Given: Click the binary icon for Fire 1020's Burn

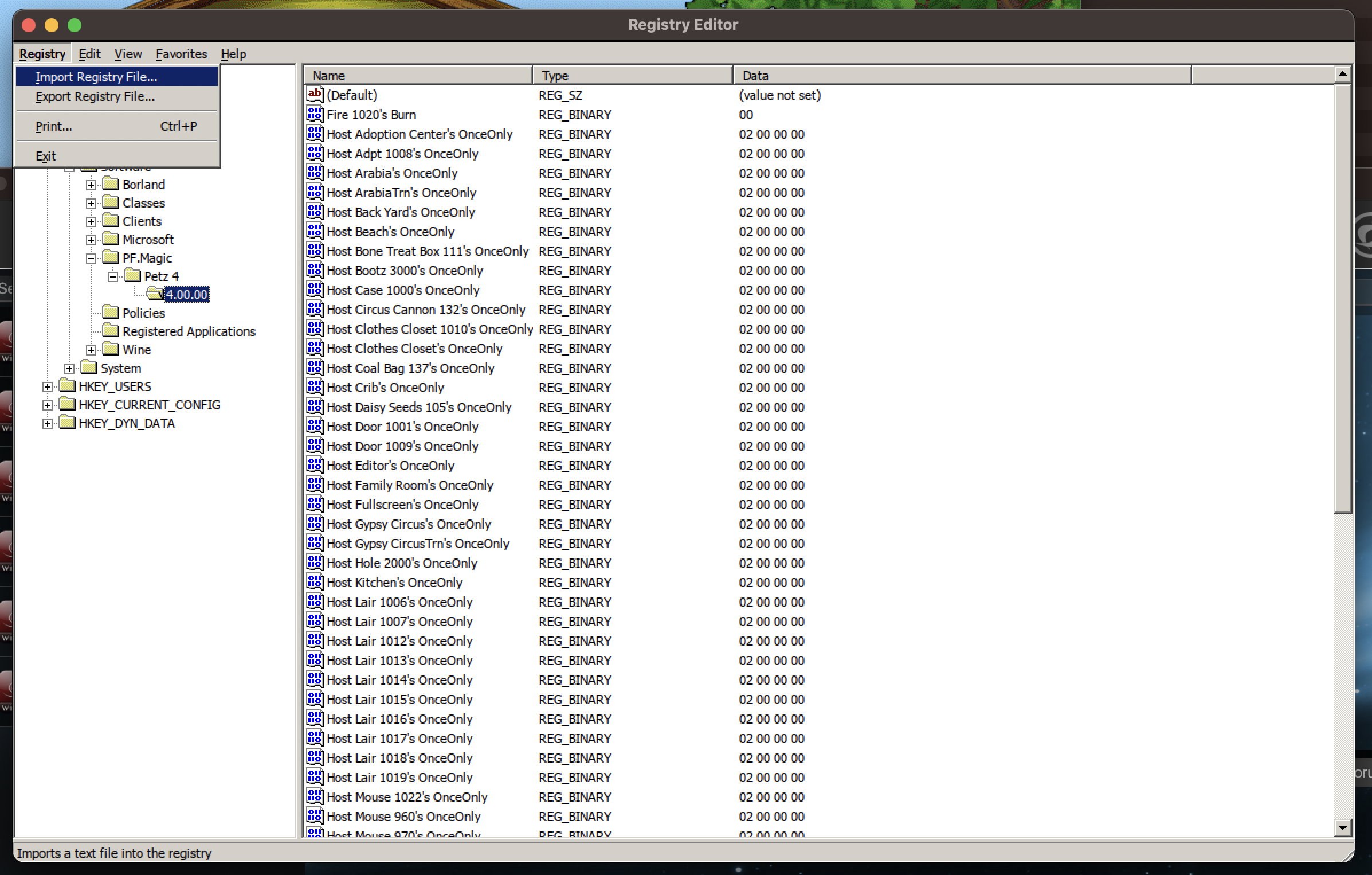Looking at the screenshot, I should (x=315, y=114).
